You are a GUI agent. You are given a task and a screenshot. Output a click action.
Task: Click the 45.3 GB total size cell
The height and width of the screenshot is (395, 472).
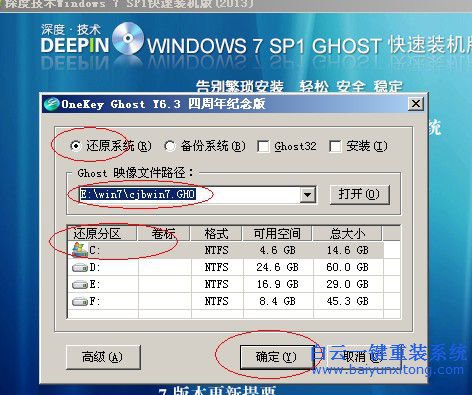(x=347, y=301)
